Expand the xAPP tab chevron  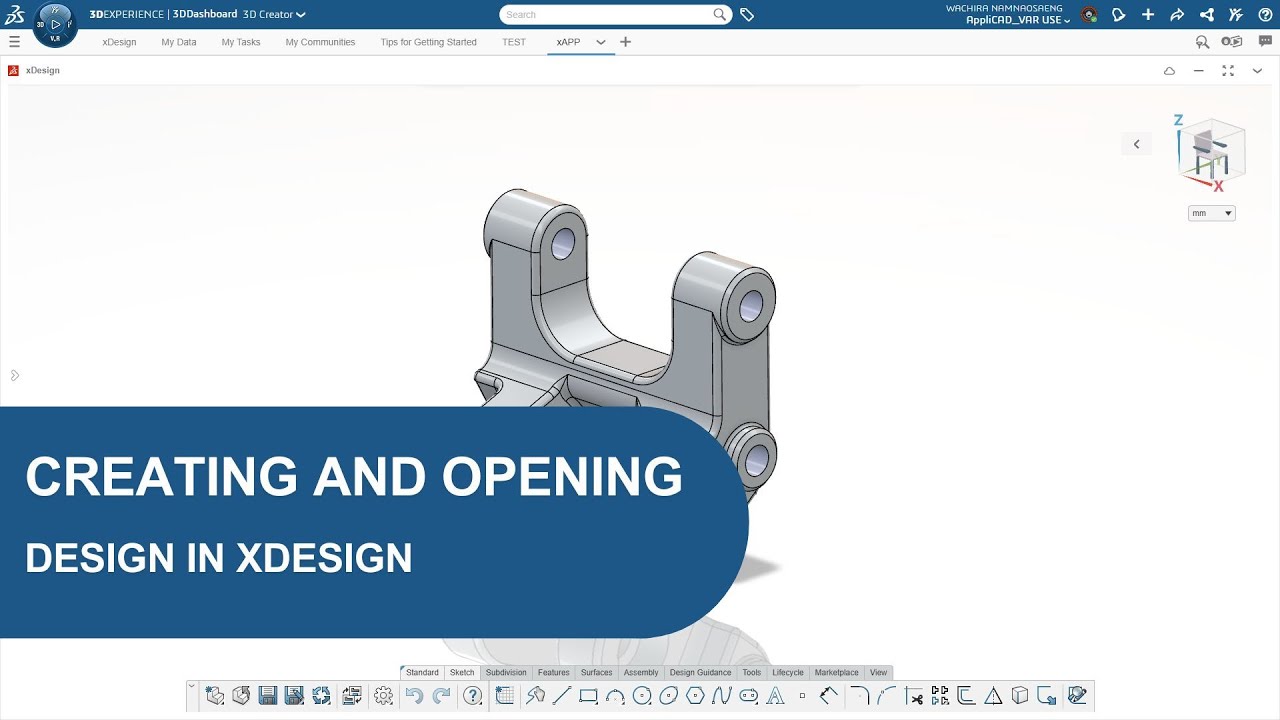click(601, 42)
